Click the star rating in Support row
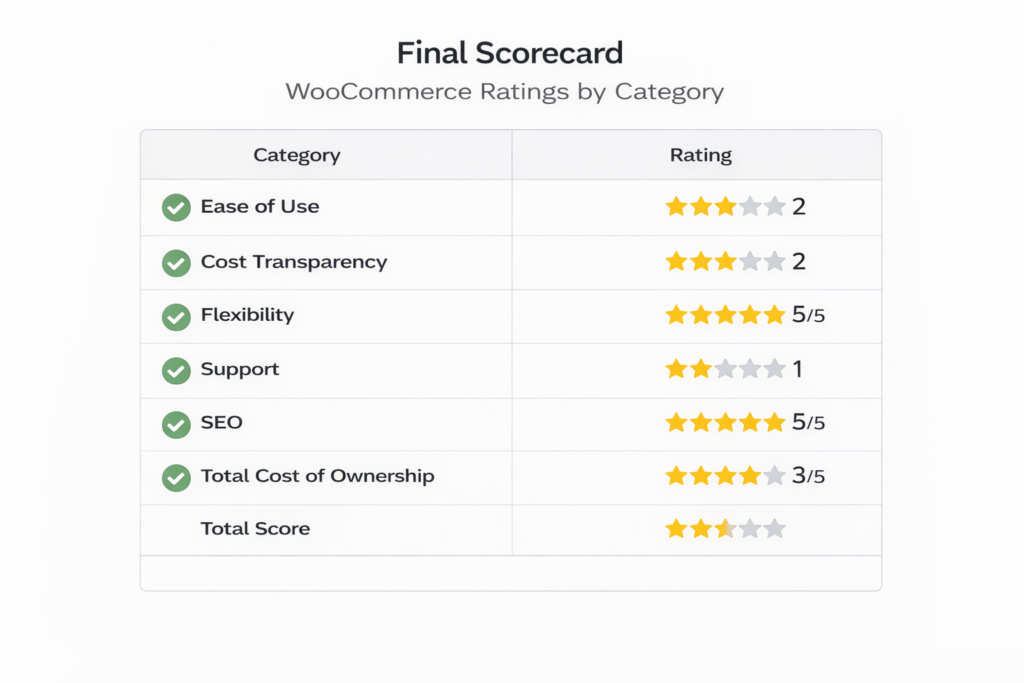The width and height of the screenshot is (1024, 683). click(x=725, y=370)
